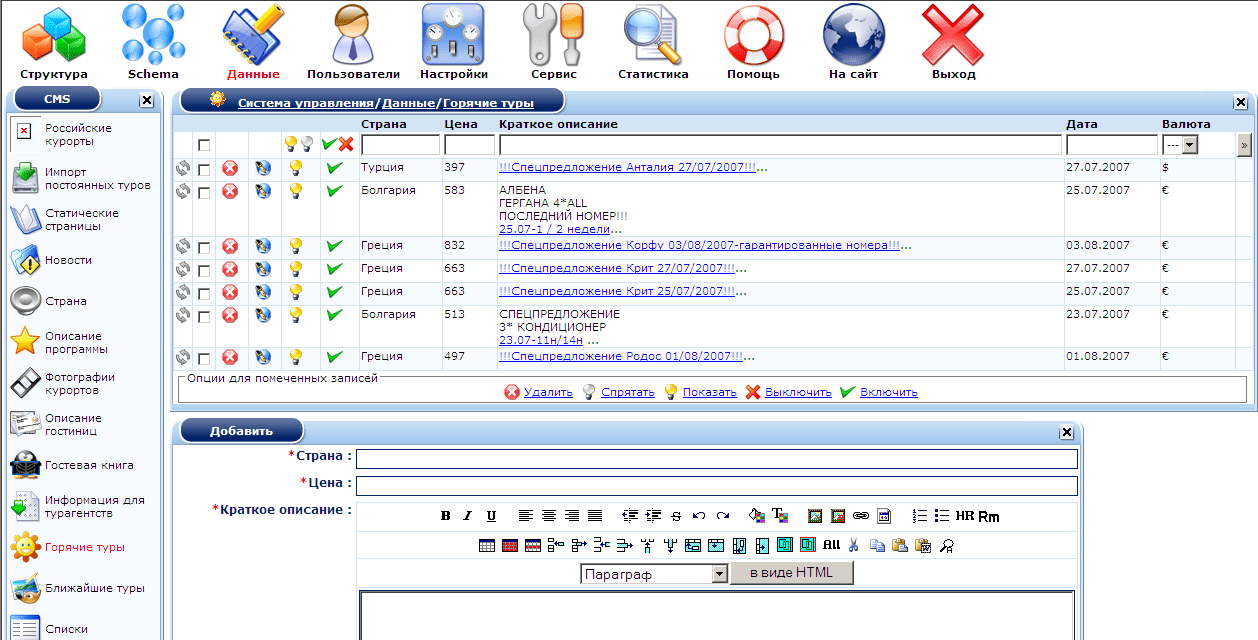This screenshot has width=1258, height=640.
Task: Select Новости in the left sidebar
Action: [x=67, y=260]
